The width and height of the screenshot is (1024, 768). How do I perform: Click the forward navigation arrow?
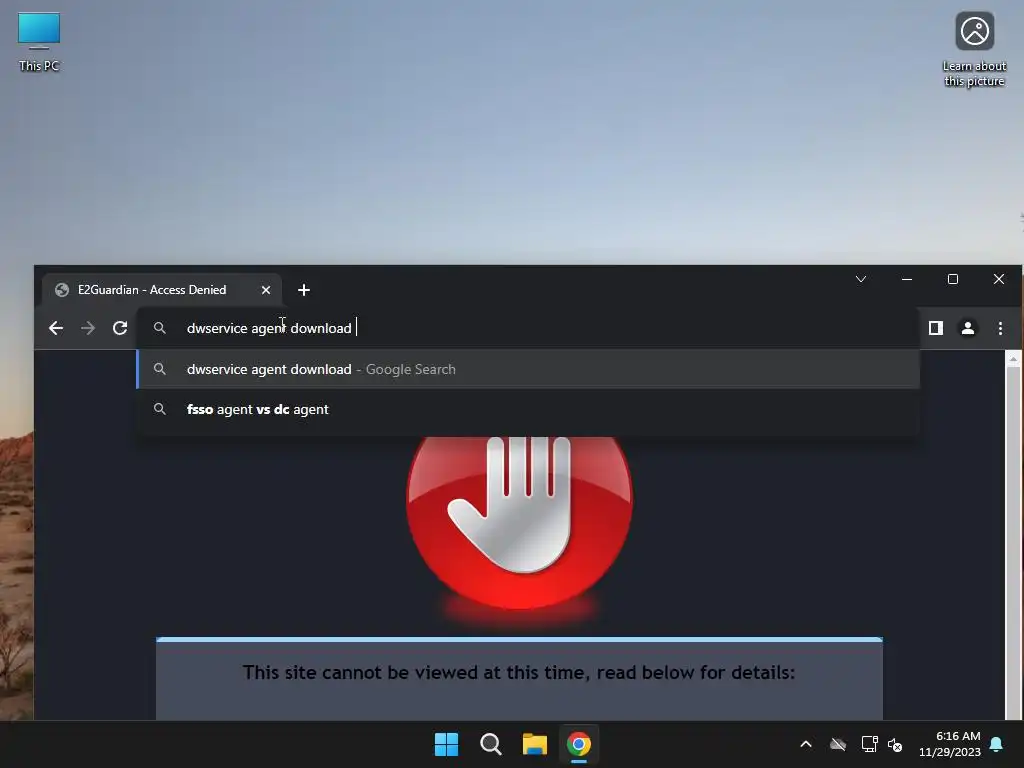(88, 328)
